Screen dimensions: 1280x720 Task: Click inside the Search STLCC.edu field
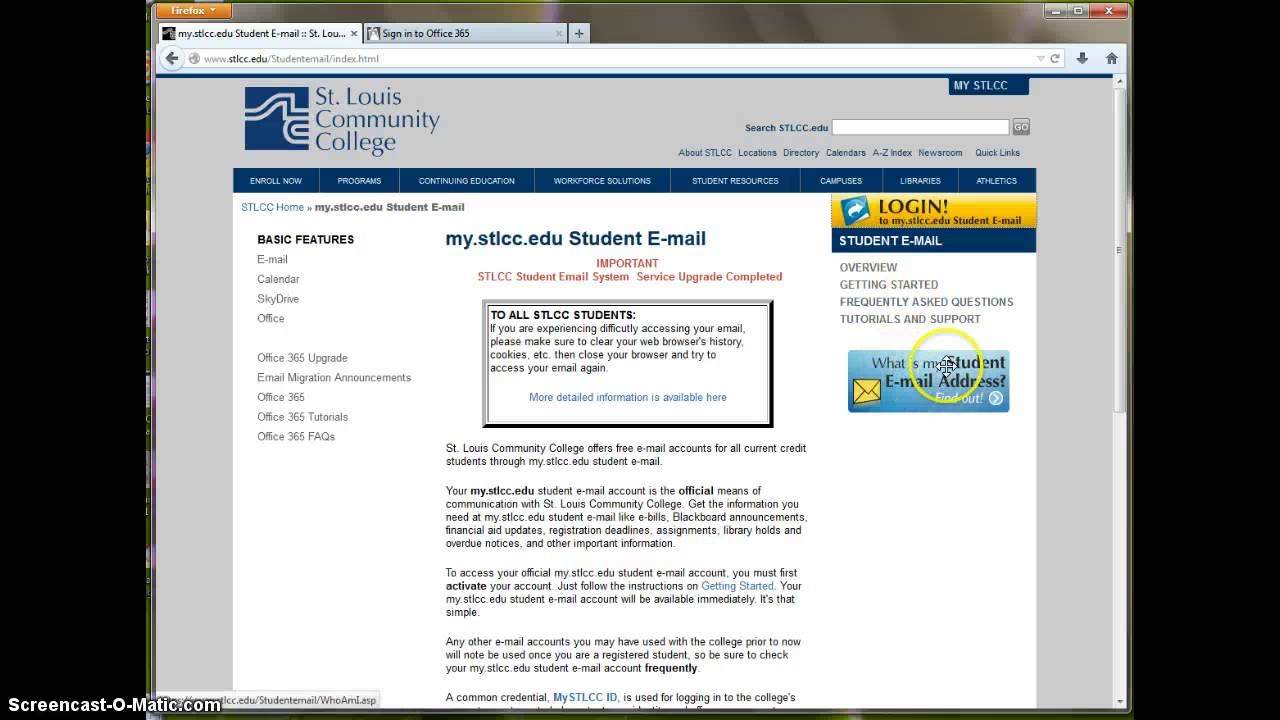tap(920, 127)
